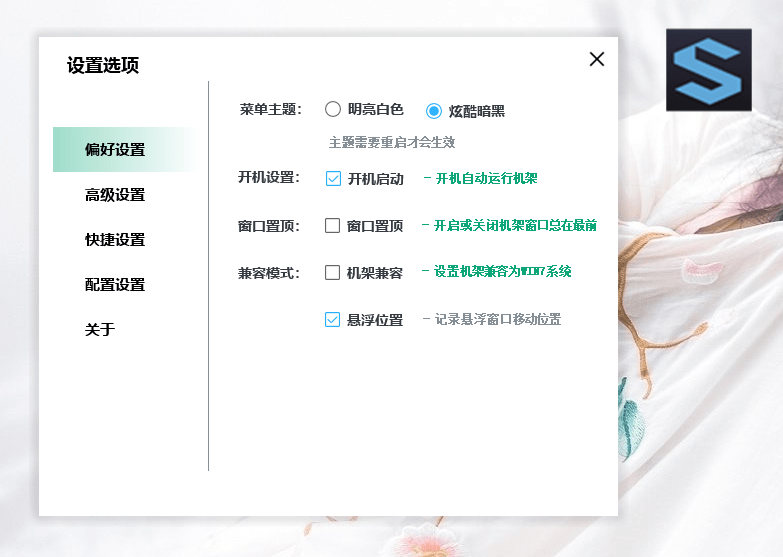Click the 兼容模式 label
Screen dimensions: 783x557
(x=269, y=273)
